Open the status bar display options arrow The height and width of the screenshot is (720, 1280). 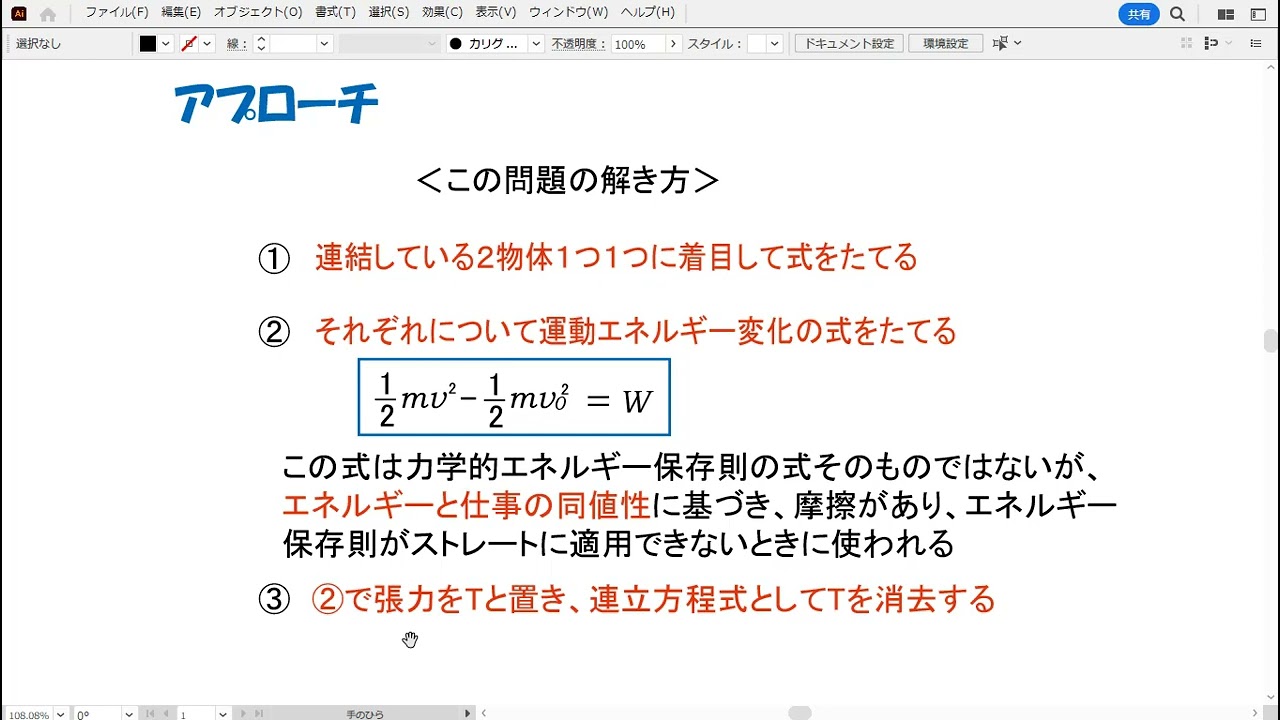coord(467,713)
